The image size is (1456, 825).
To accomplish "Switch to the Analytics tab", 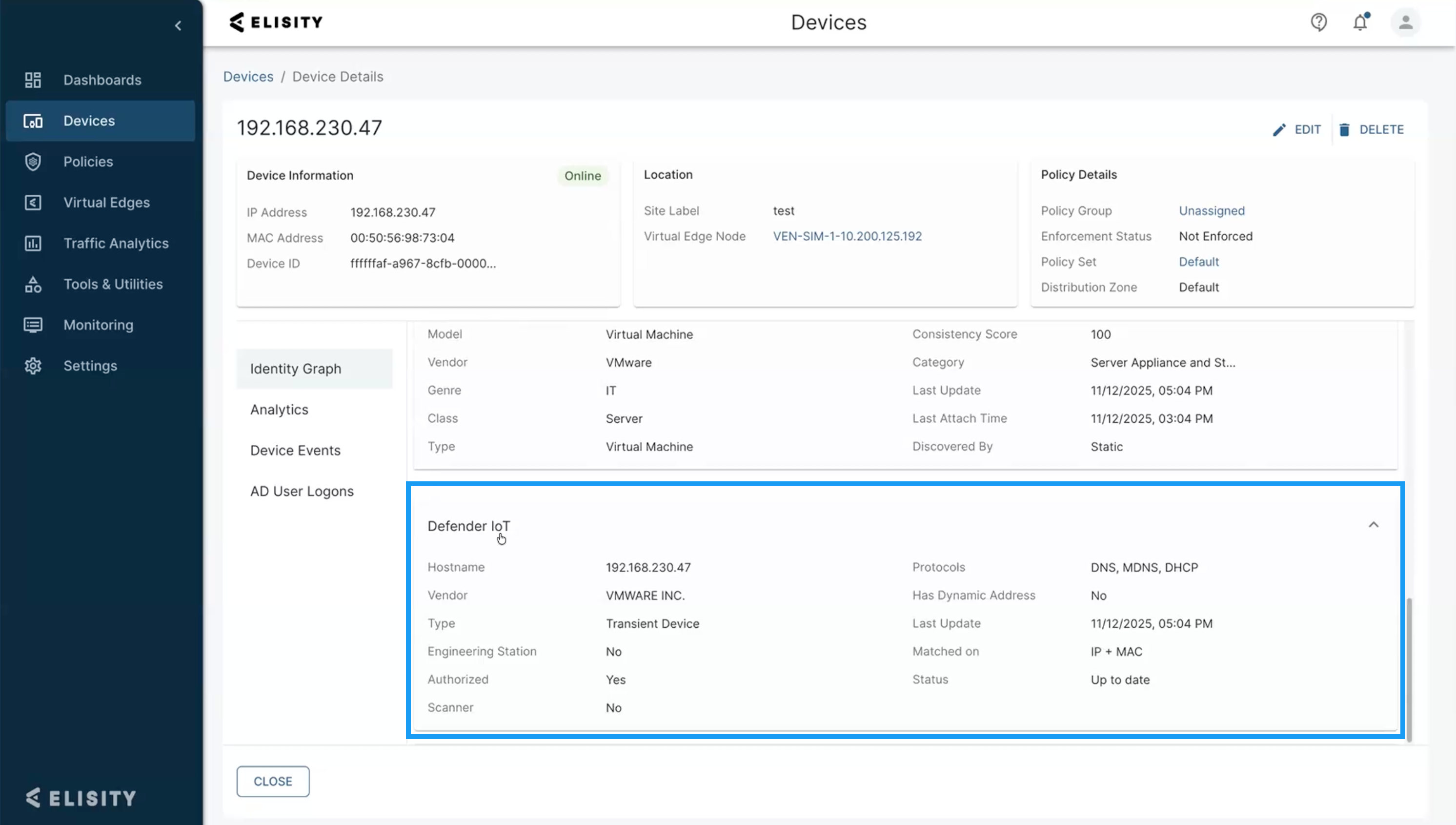I will pos(279,409).
